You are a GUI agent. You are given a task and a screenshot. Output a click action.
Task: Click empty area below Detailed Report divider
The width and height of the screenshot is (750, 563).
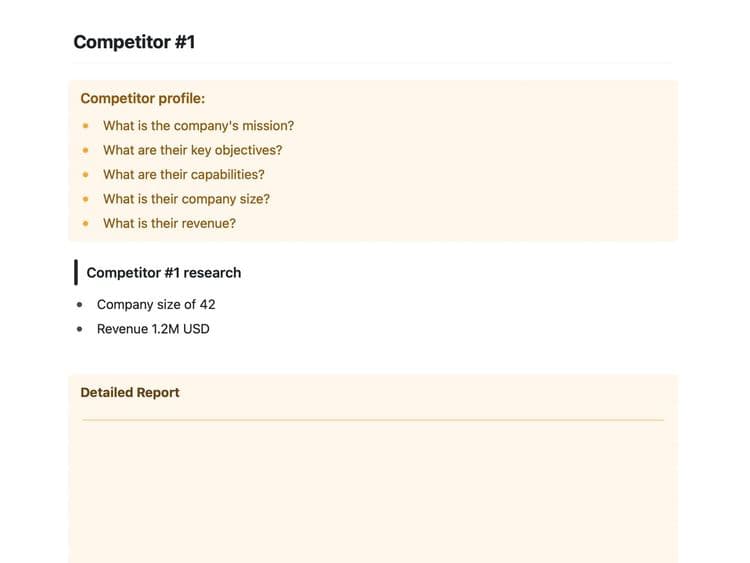click(373, 492)
